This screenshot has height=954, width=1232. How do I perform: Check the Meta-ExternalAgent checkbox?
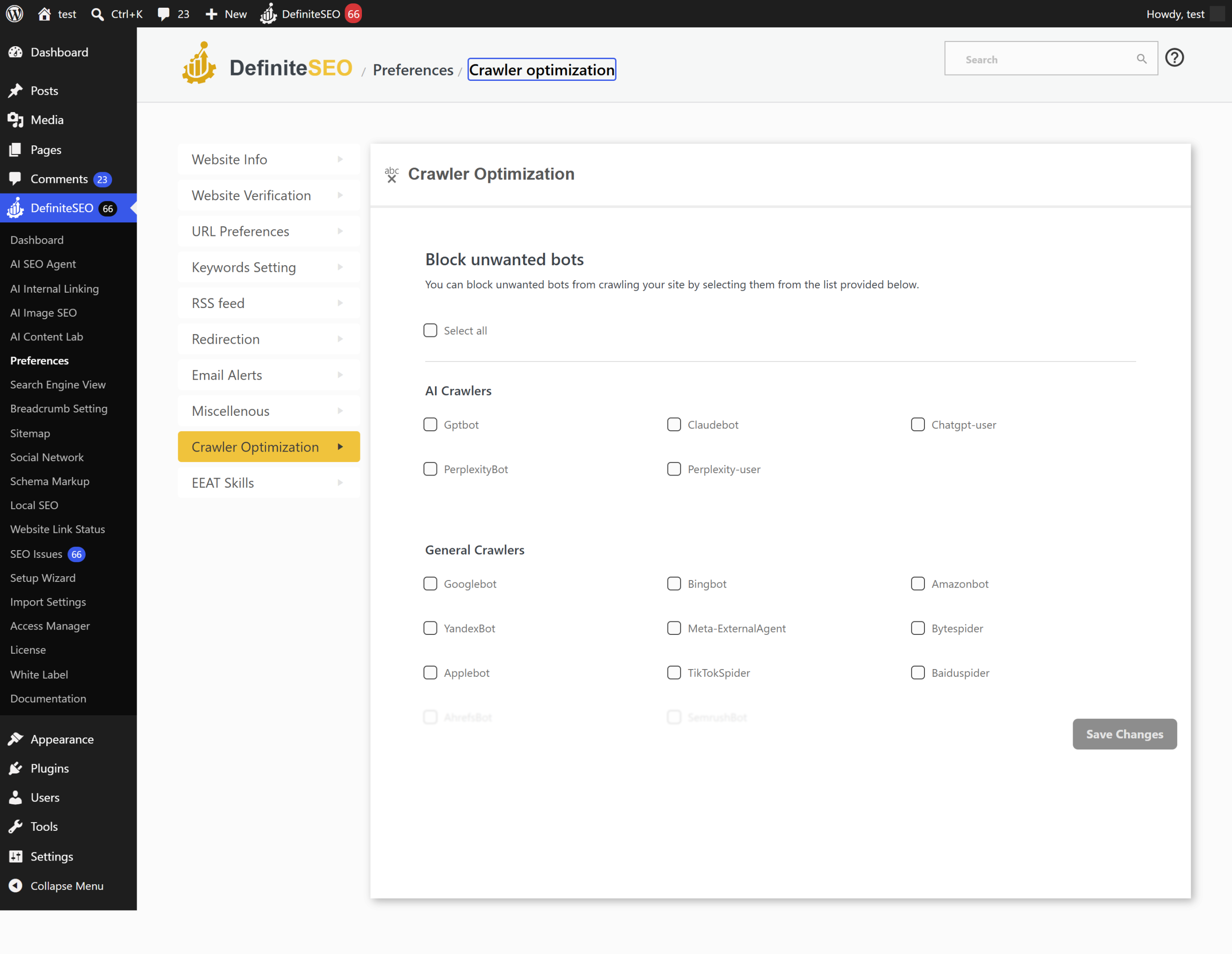[x=674, y=628]
